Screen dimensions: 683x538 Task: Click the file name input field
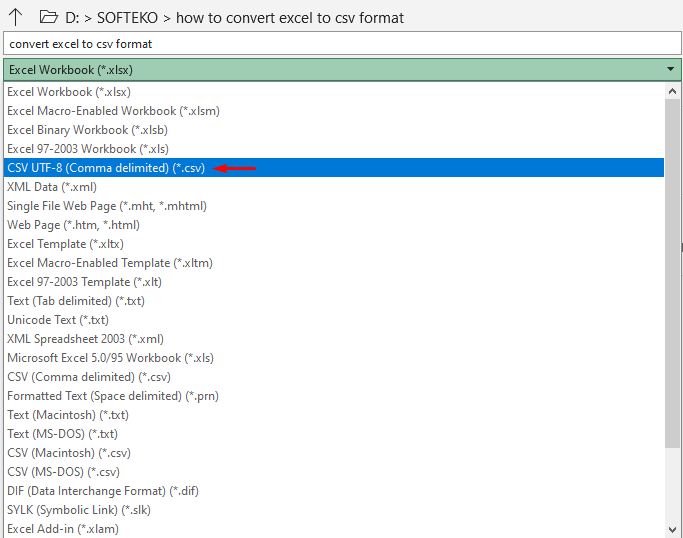point(340,44)
